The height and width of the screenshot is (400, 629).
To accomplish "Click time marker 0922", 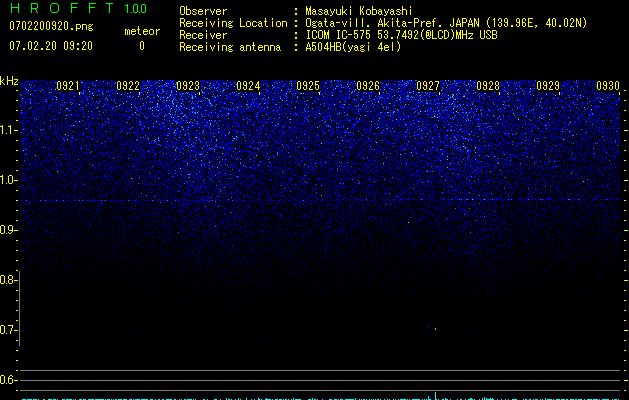I will click(x=128, y=86).
